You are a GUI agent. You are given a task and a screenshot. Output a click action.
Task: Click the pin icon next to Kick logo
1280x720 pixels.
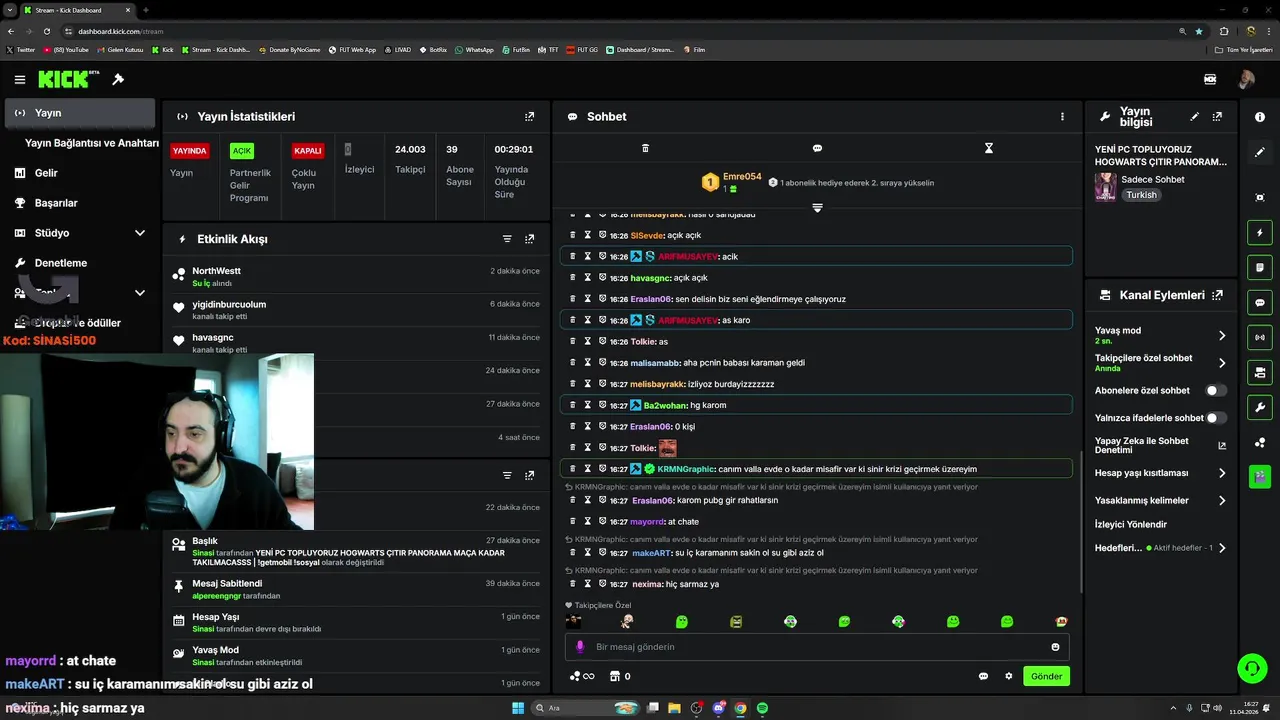coord(118,79)
